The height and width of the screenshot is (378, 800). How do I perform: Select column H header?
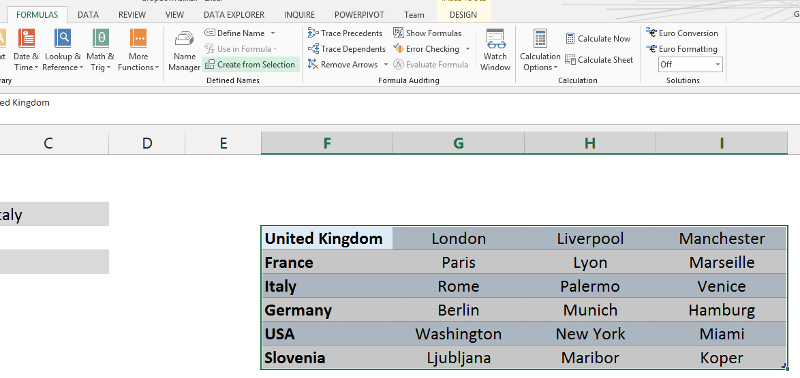(590, 143)
